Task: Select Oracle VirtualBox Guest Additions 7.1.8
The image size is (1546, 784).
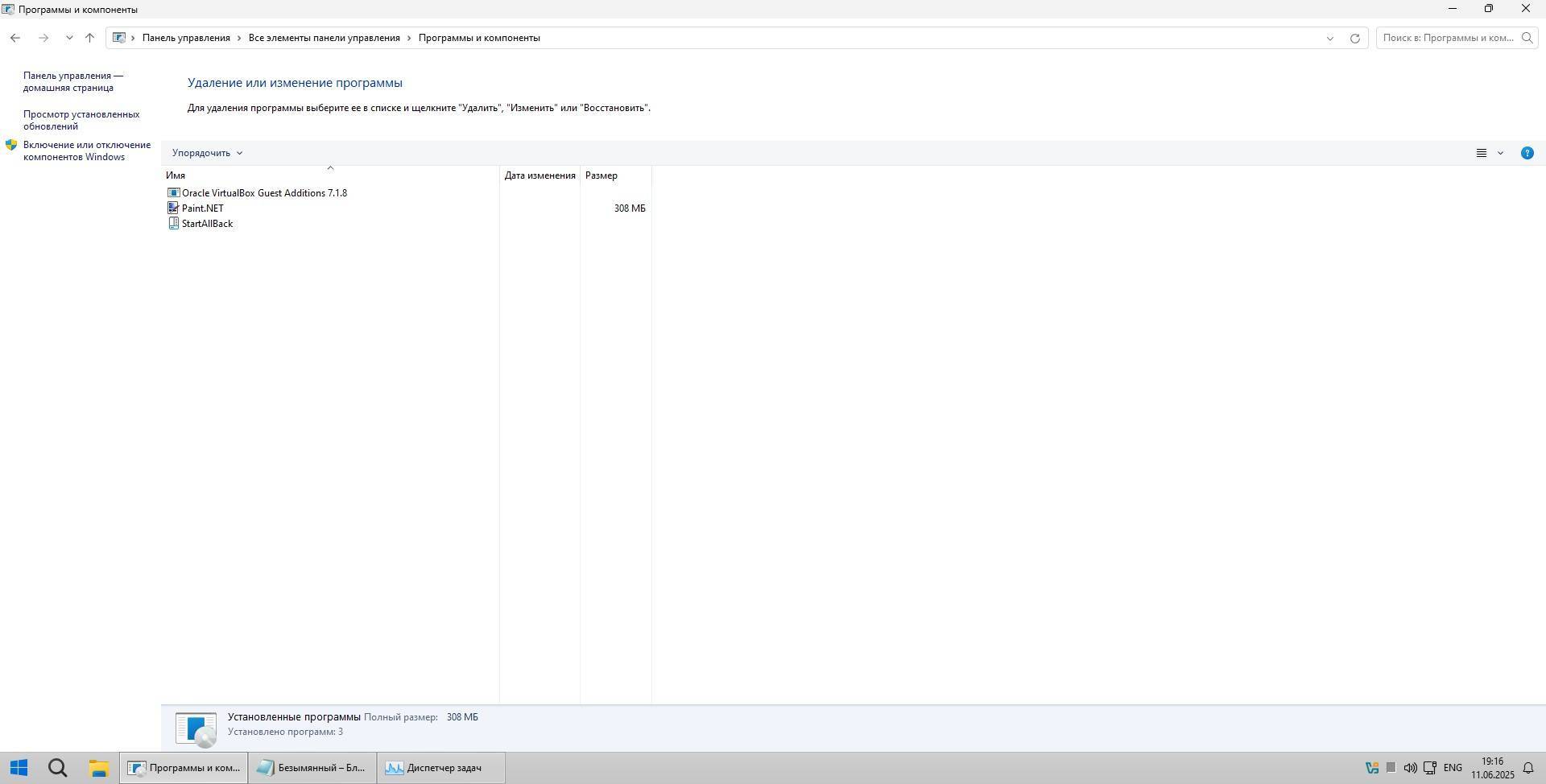Action: [x=264, y=193]
